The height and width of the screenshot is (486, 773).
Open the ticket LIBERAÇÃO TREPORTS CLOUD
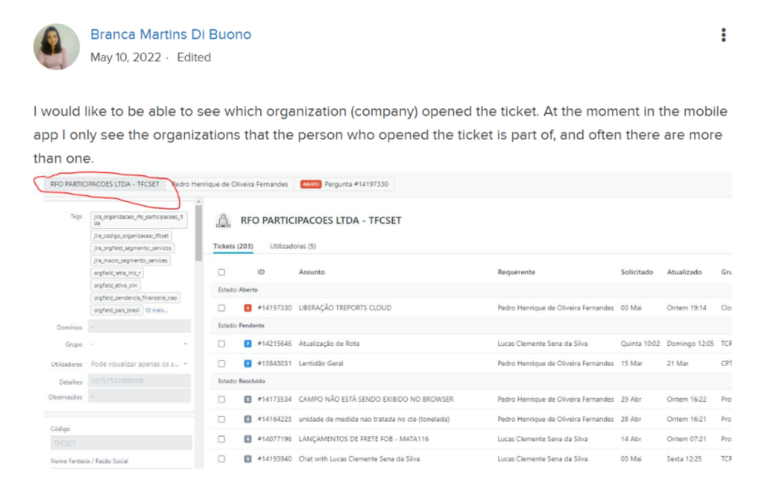coord(345,308)
